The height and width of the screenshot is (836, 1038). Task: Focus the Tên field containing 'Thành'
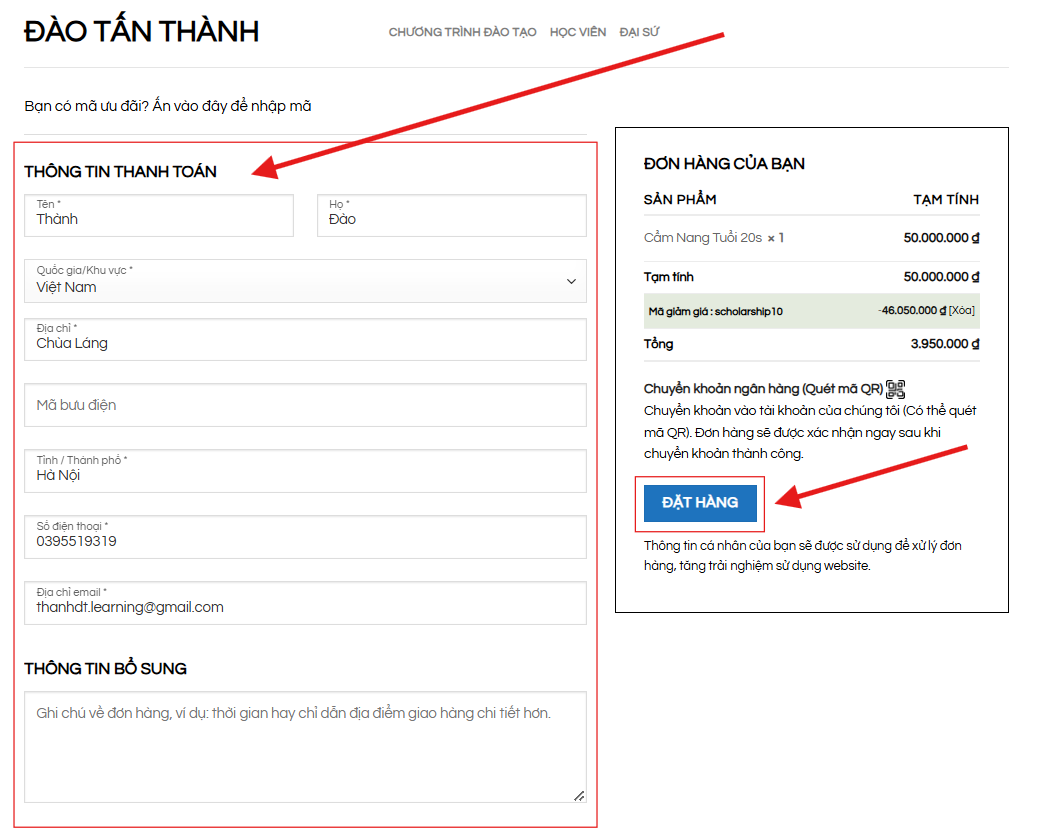(x=159, y=216)
